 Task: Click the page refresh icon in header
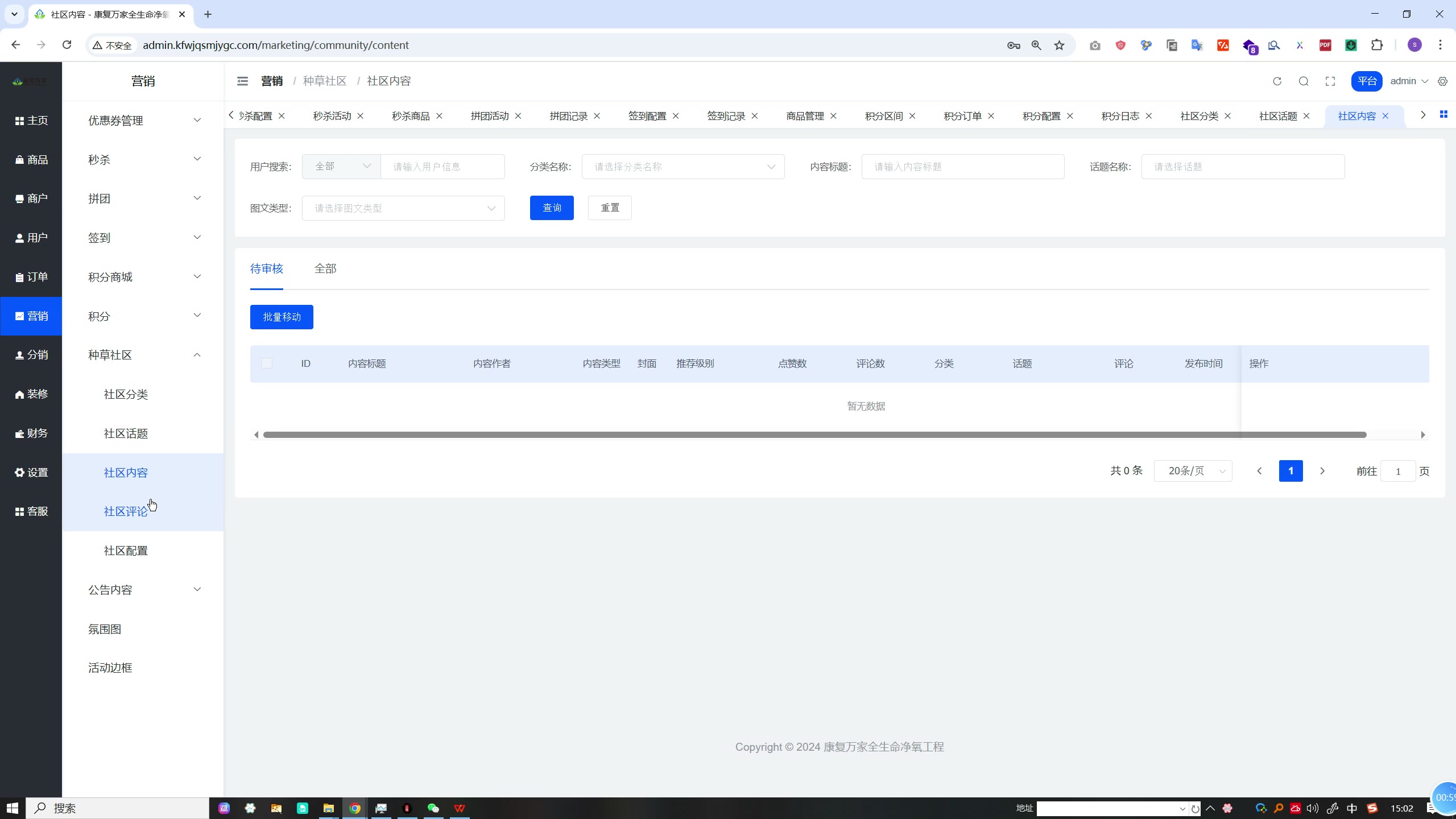[x=1277, y=81]
